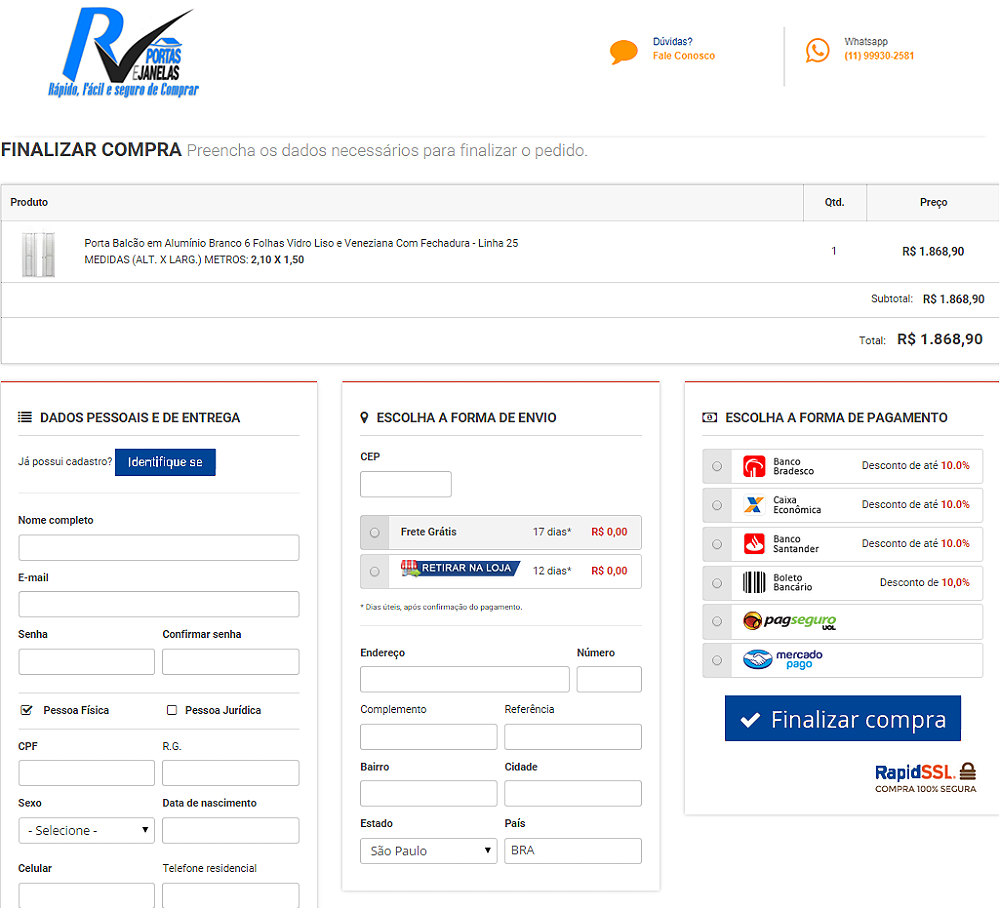
Task: Select the Frete Grátis shipping option
Action: (x=375, y=532)
